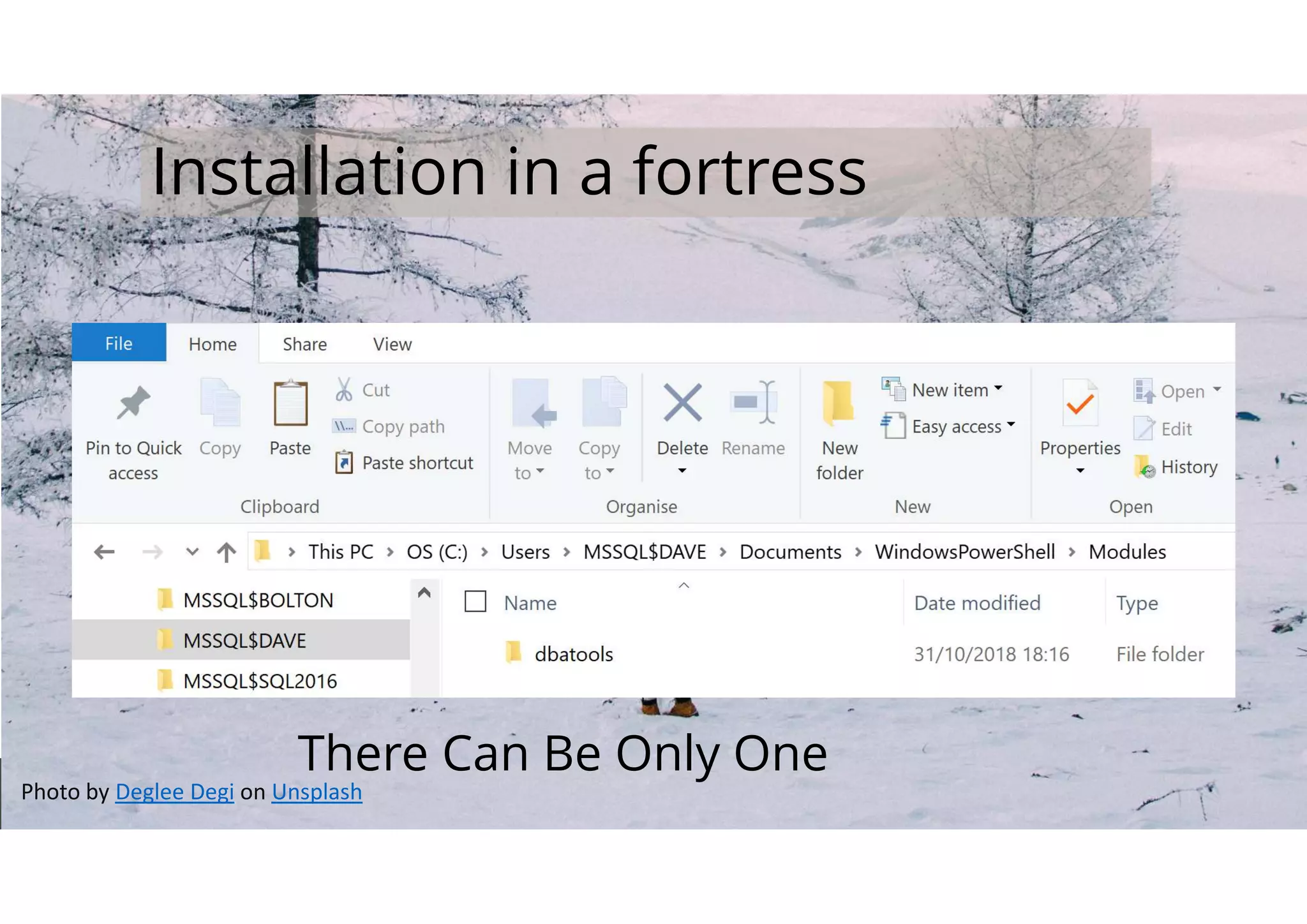1307x924 pixels.
Task: Click the navigation pane scroll up arrow
Action: click(424, 593)
